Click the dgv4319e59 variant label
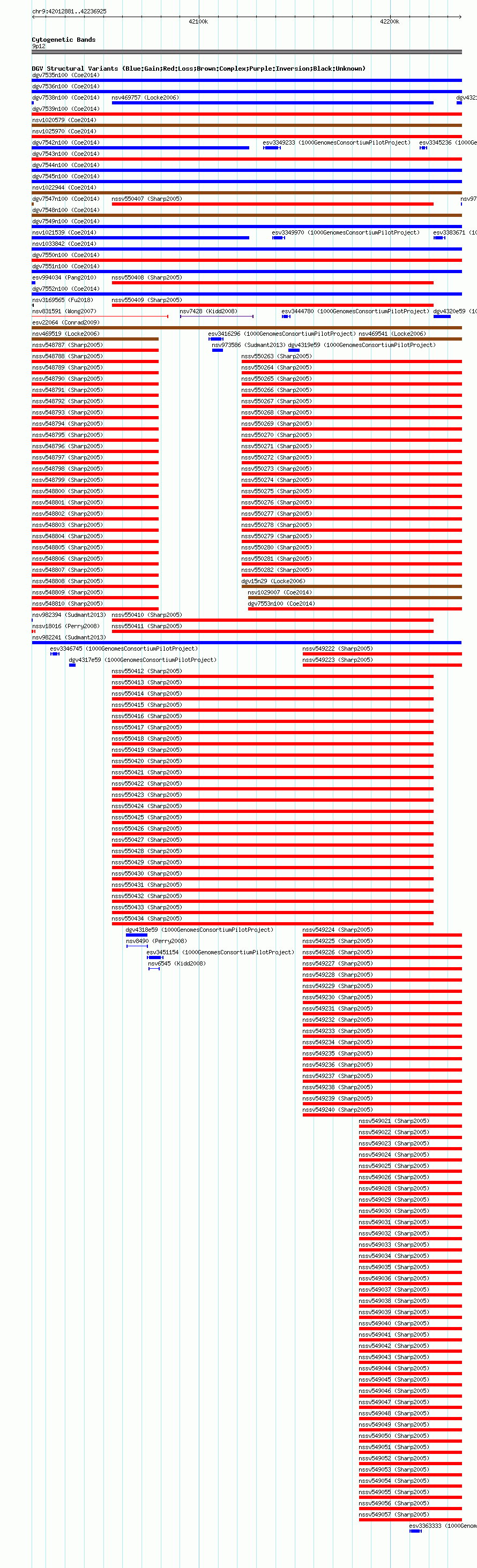 pyautogui.click(x=362, y=345)
